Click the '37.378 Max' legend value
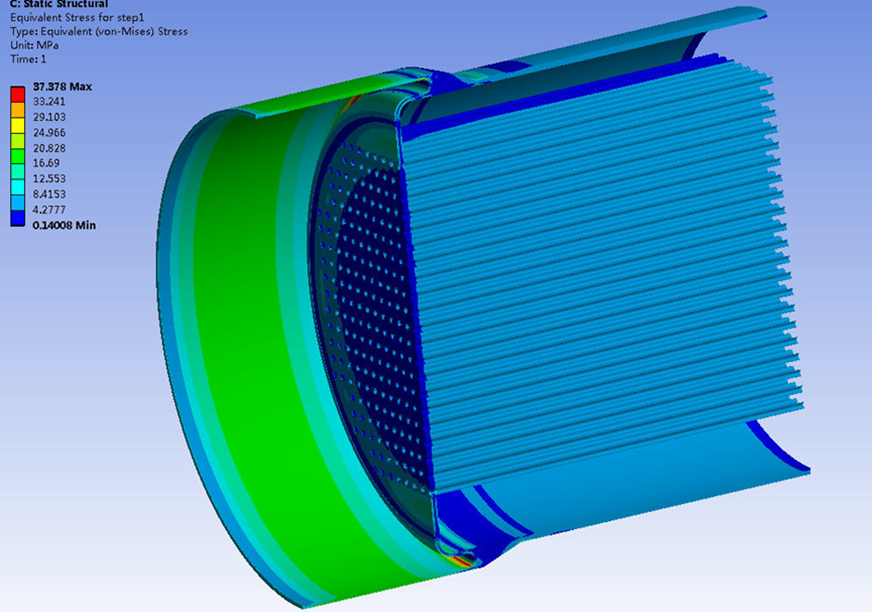This screenshot has width=872, height=612. (62, 87)
